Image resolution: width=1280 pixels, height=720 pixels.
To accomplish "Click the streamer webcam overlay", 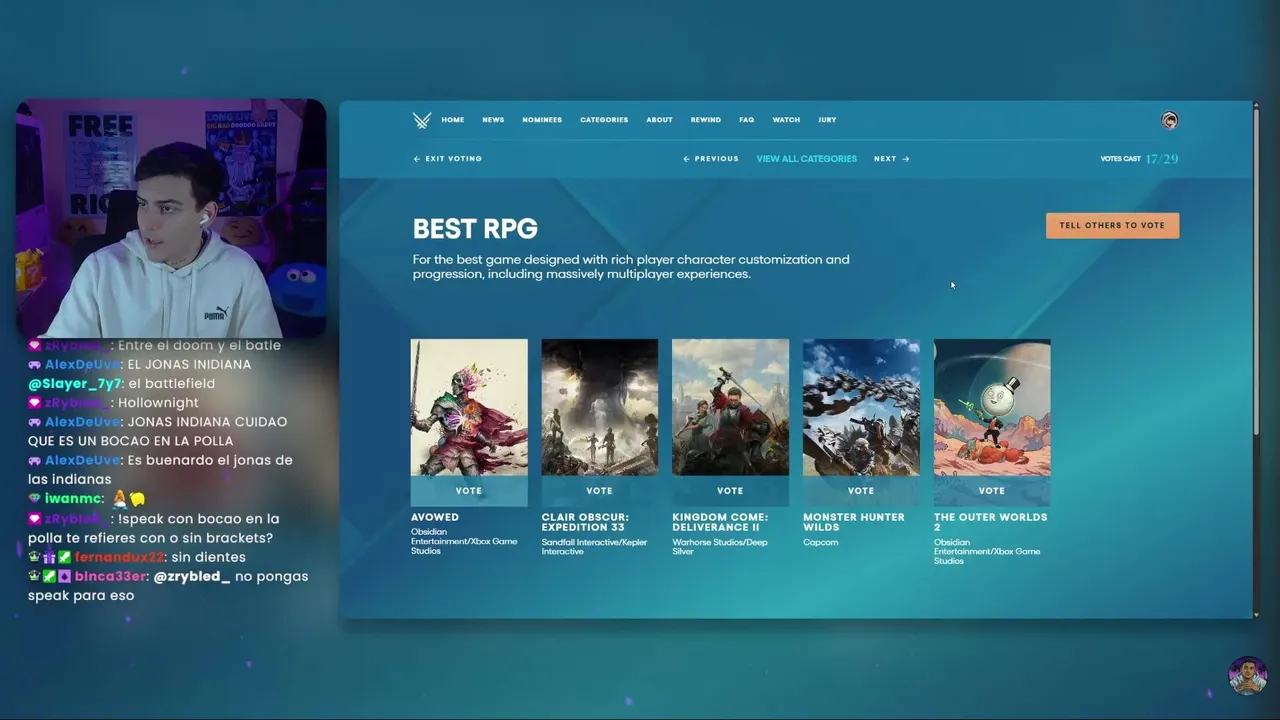I will tap(171, 218).
